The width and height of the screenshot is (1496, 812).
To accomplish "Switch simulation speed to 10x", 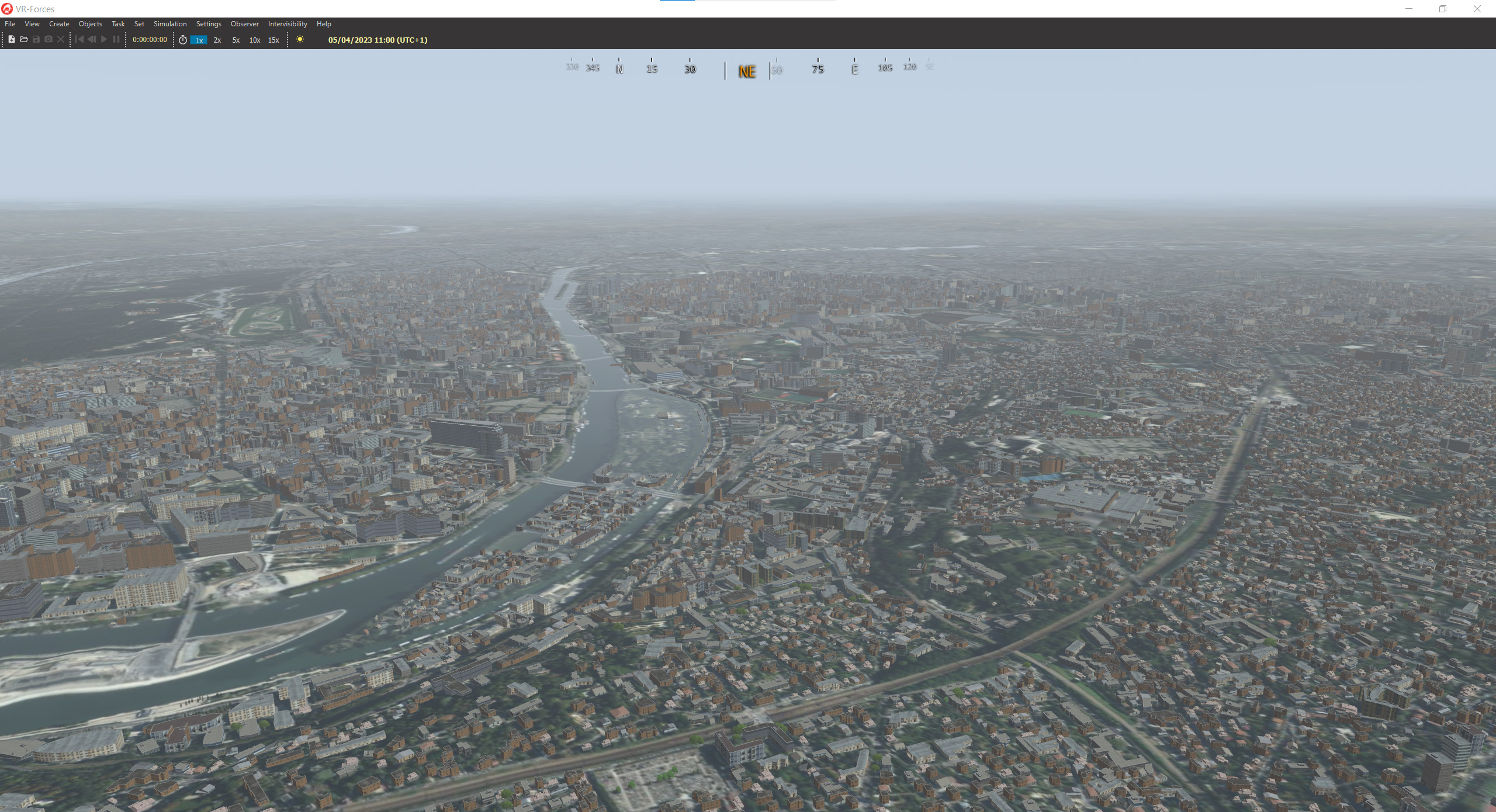I will 254,40.
